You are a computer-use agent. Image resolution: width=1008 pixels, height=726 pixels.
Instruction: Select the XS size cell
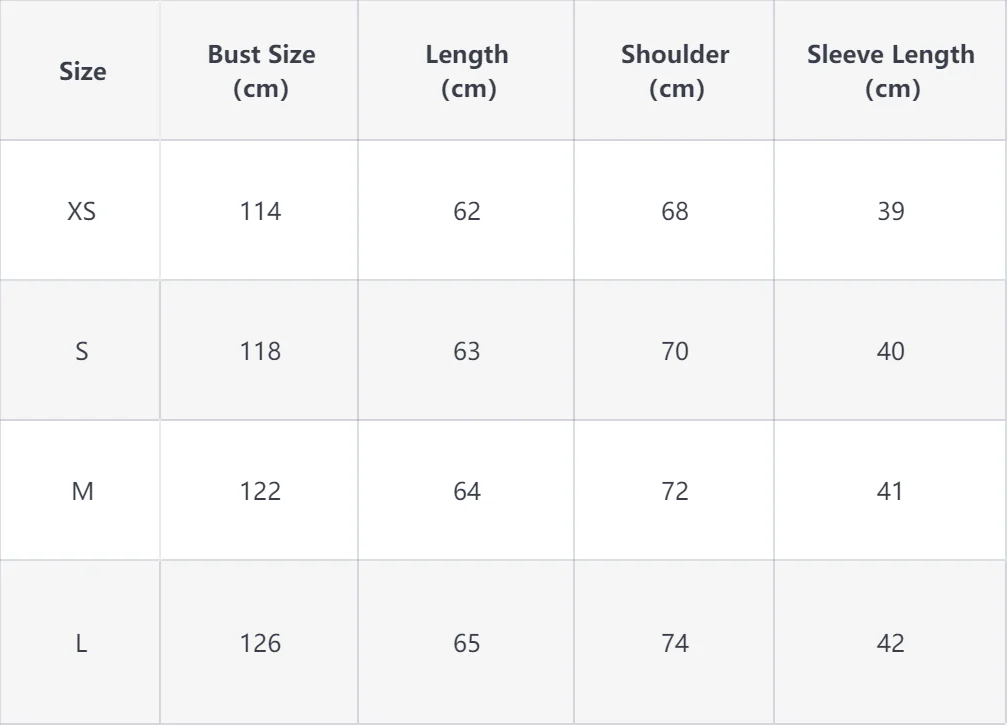[82, 211]
